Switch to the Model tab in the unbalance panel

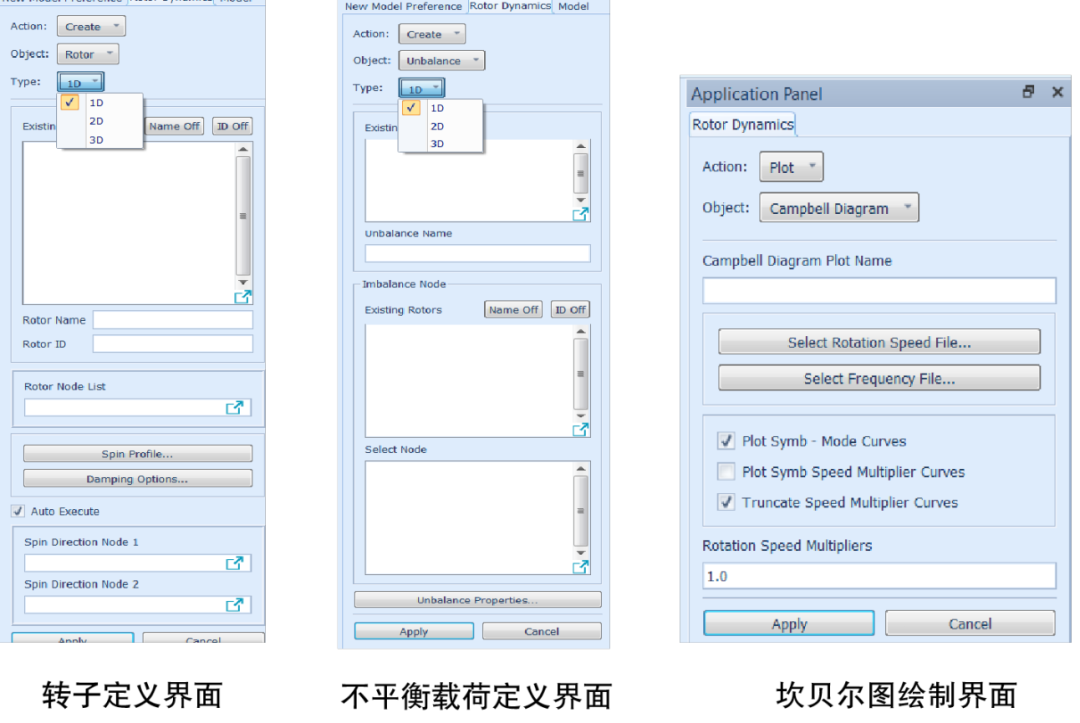tap(574, 6)
